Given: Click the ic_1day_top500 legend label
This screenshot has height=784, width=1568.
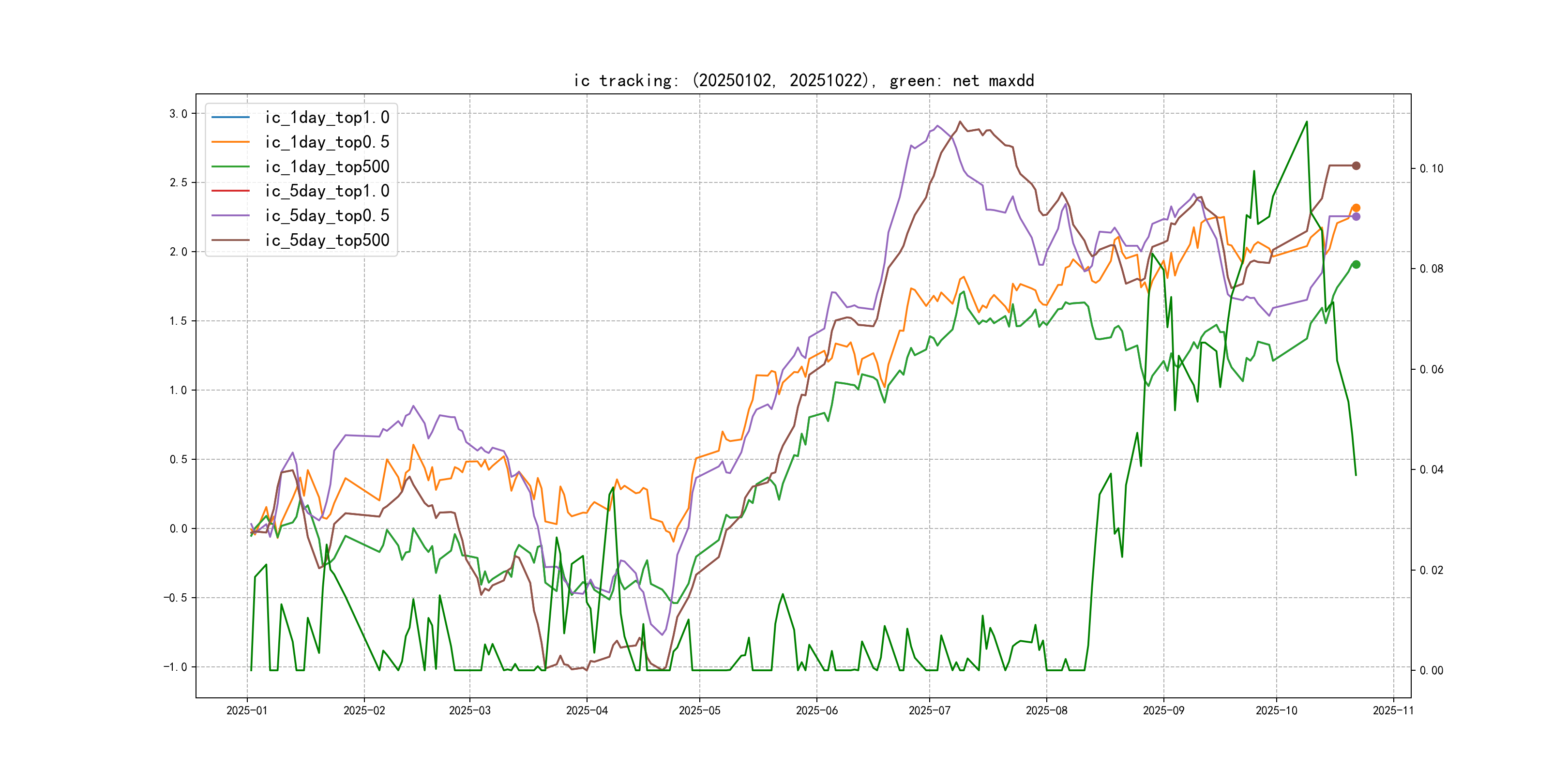Looking at the screenshot, I should click(x=327, y=167).
